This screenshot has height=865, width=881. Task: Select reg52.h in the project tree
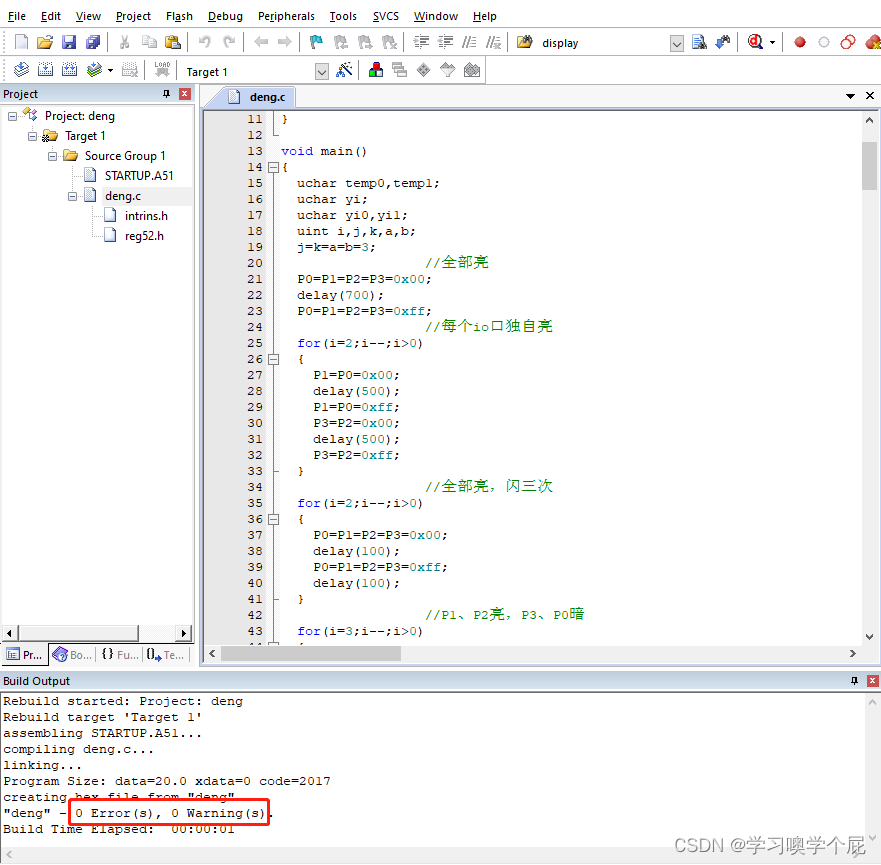click(144, 236)
